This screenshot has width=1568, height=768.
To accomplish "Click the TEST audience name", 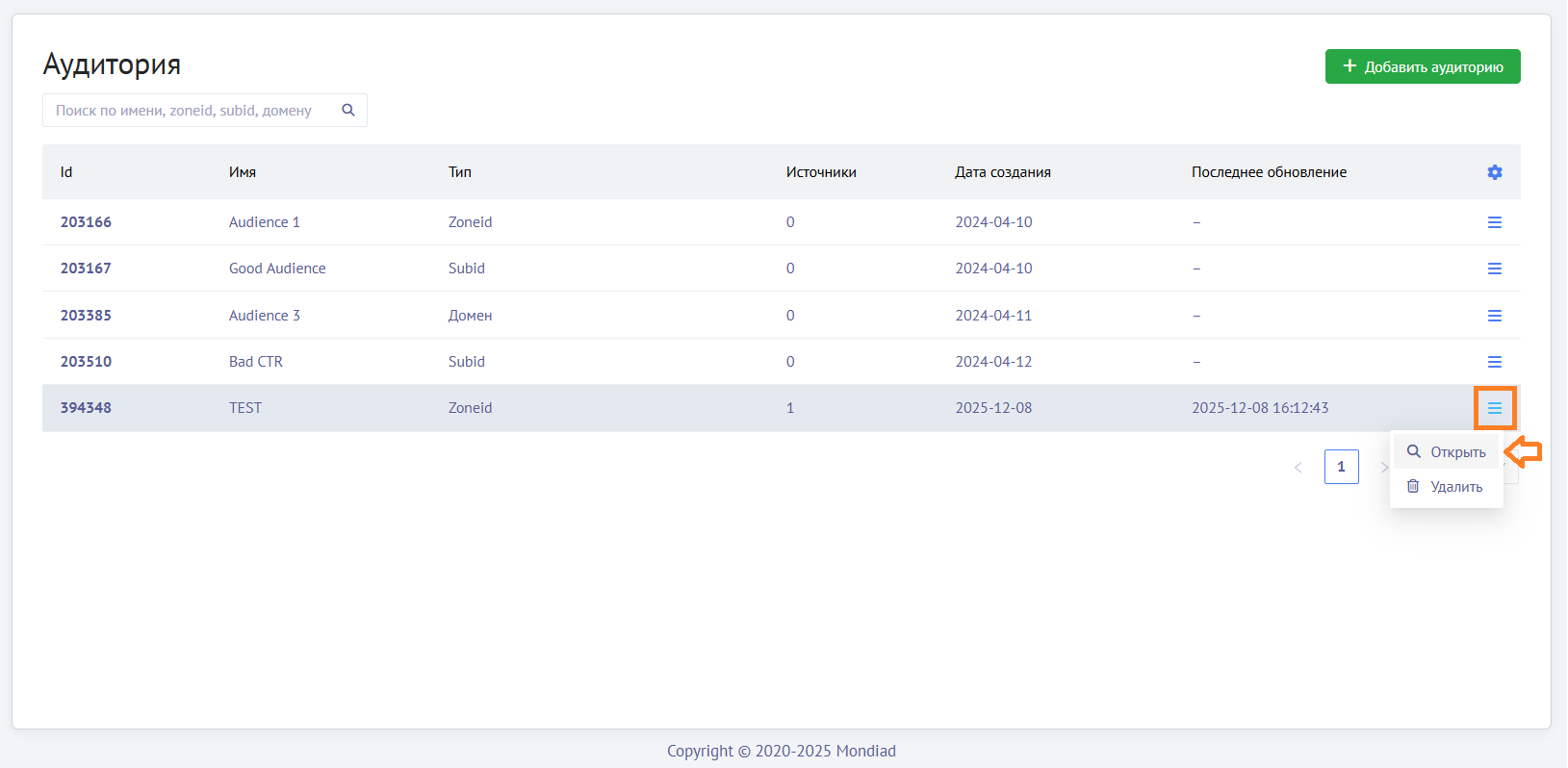I will (x=245, y=408).
